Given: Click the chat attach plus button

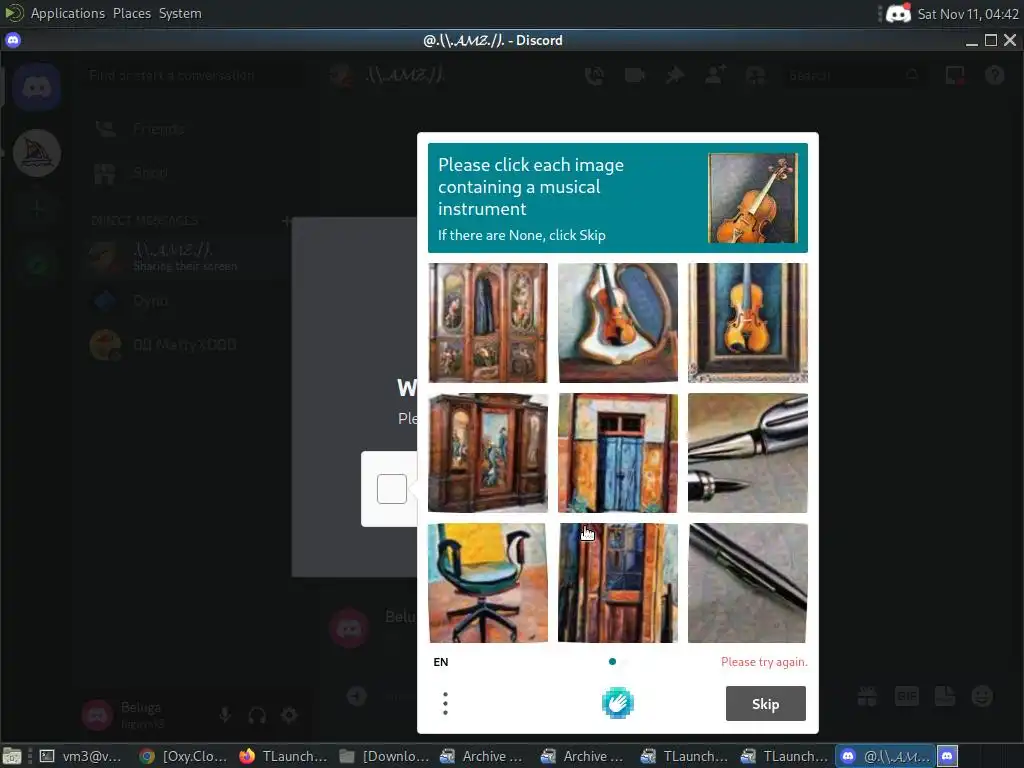Looking at the screenshot, I should point(357,696).
